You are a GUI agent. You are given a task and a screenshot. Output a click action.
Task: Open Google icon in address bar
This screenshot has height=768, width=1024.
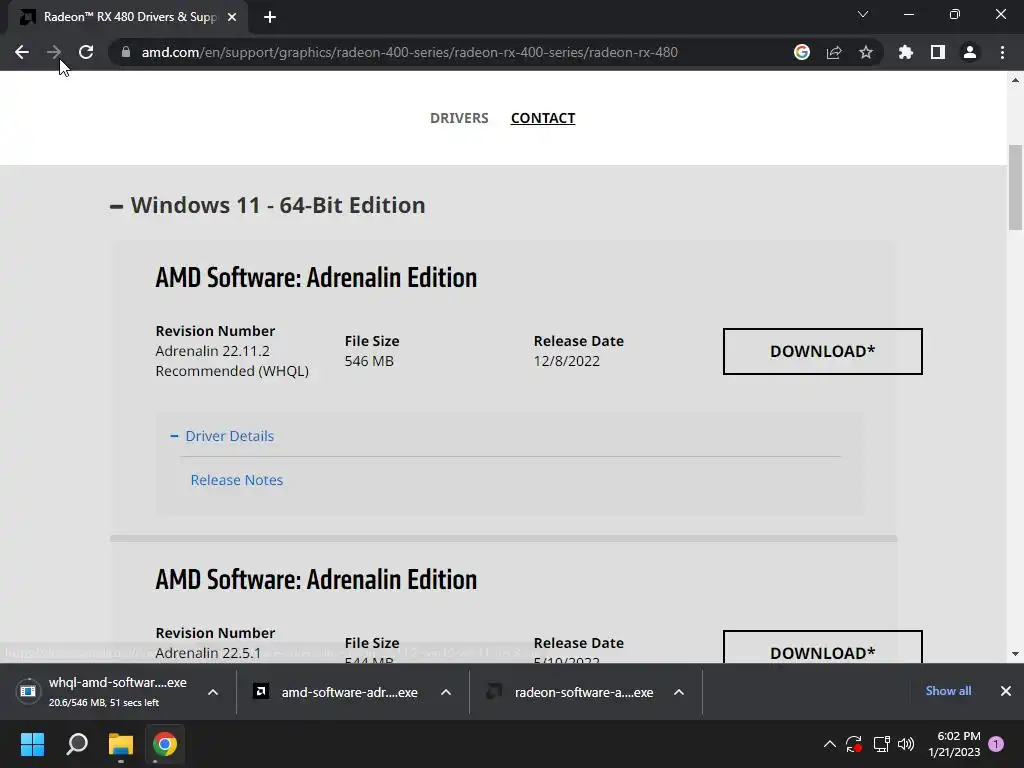(802, 52)
